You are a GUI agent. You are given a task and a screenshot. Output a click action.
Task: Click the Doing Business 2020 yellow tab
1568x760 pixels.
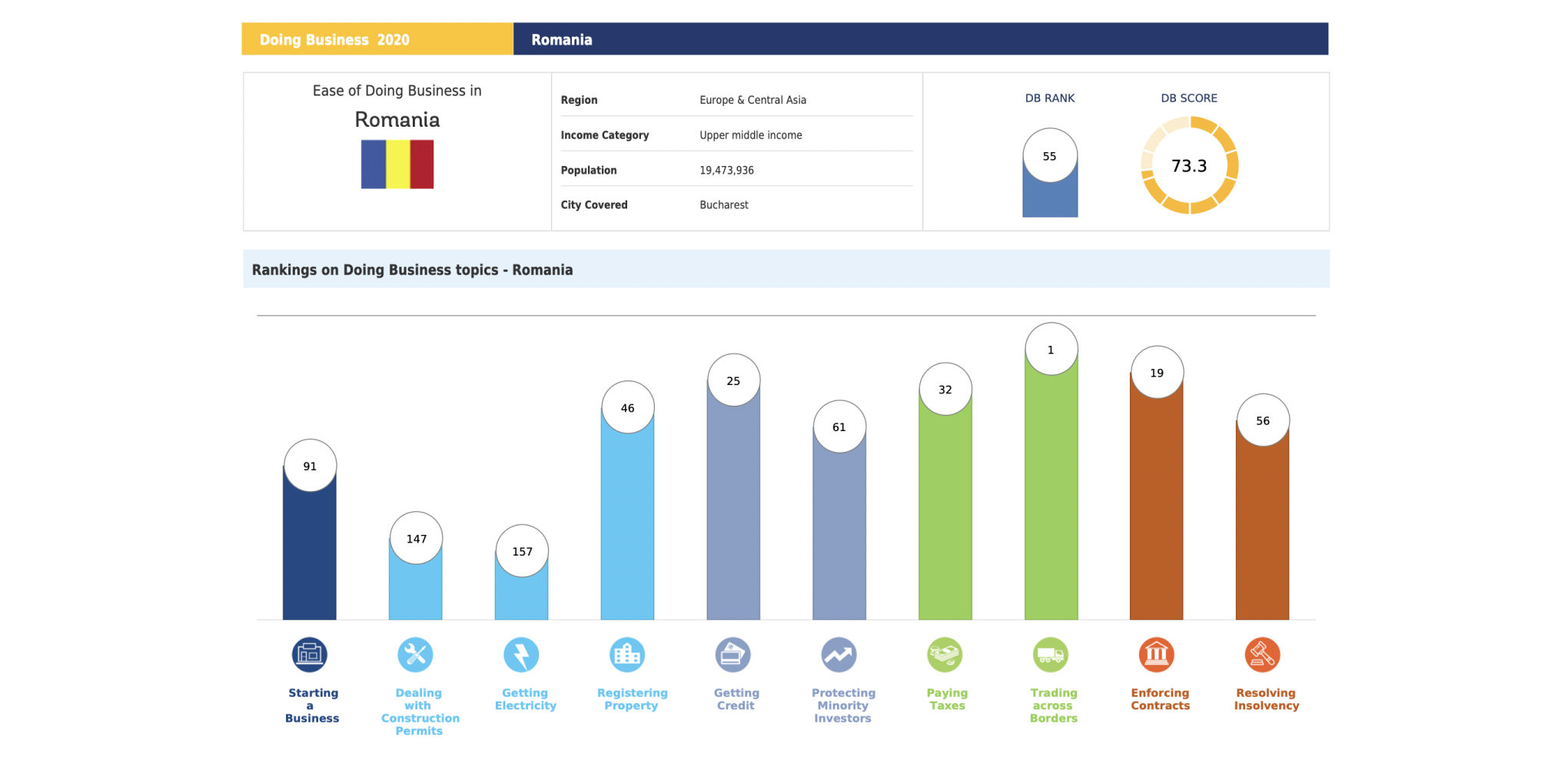[x=377, y=39]
